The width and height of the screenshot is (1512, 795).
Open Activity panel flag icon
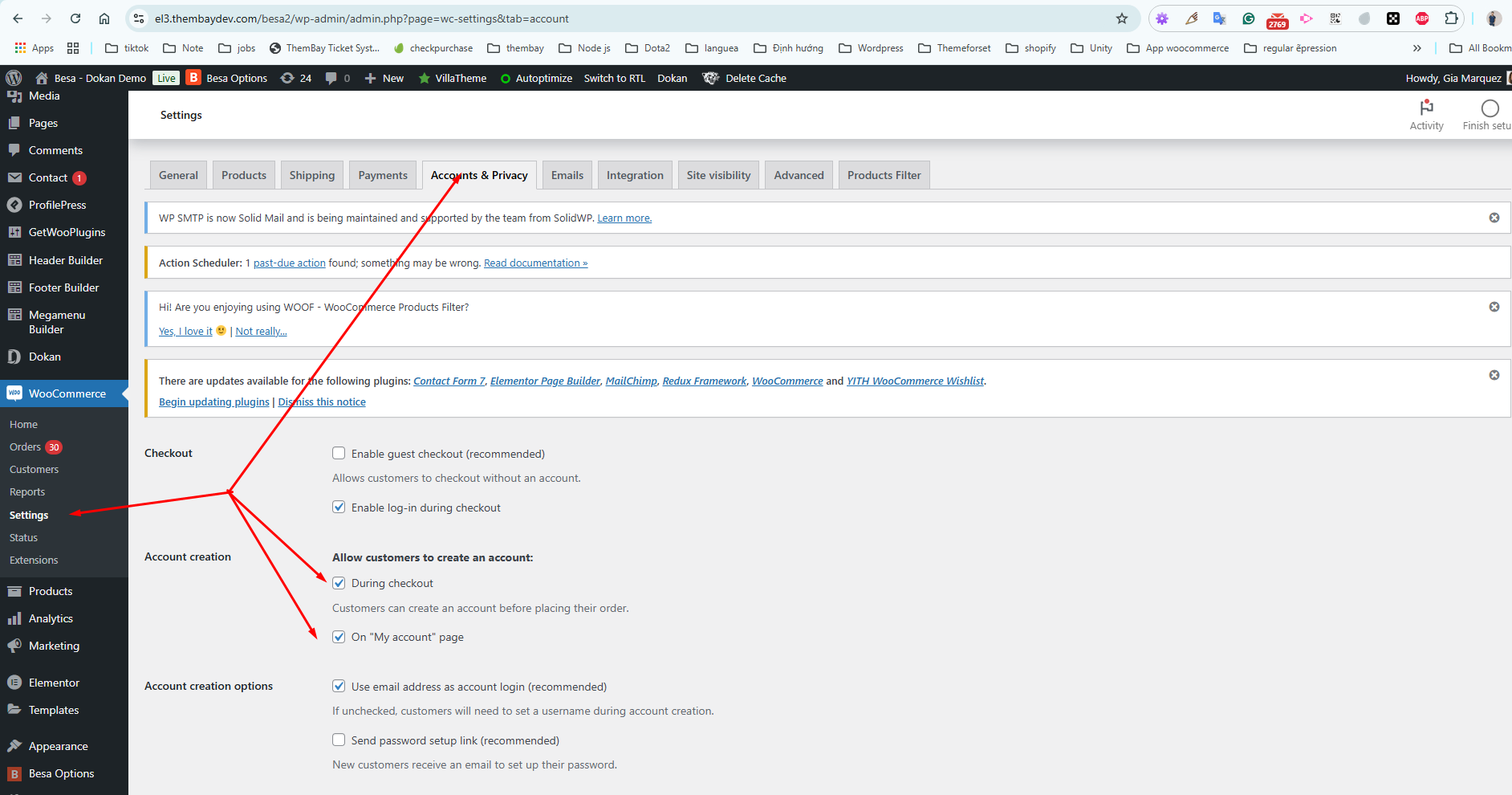(1426, 115)
